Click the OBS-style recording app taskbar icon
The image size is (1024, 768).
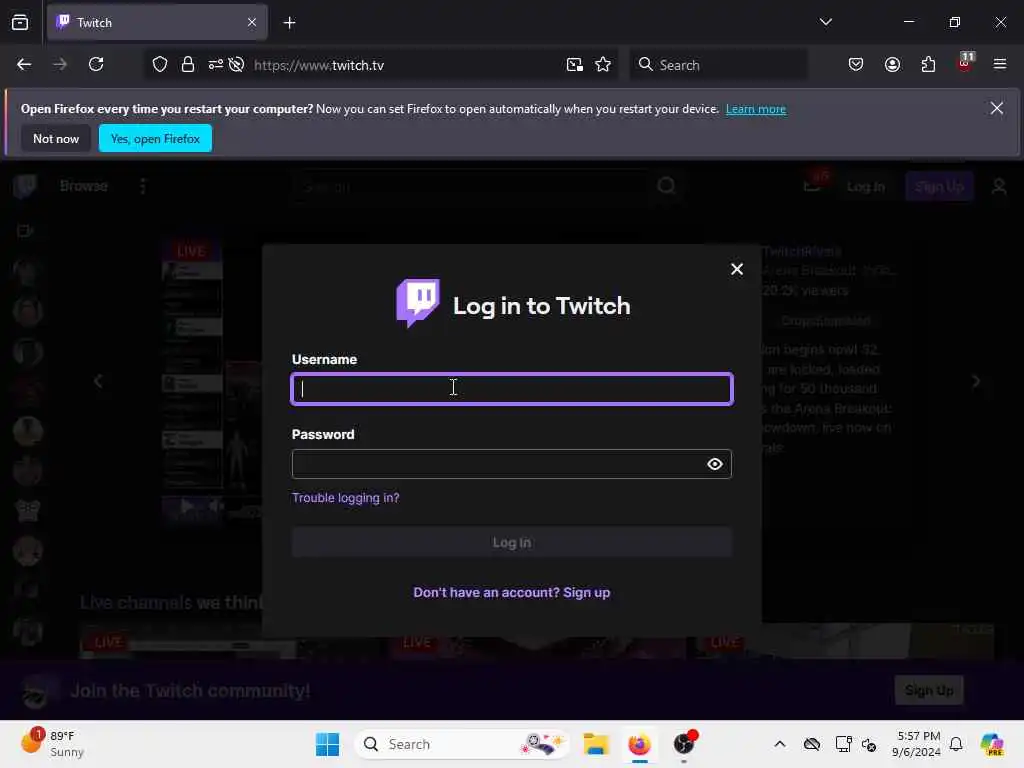point(684,744)
